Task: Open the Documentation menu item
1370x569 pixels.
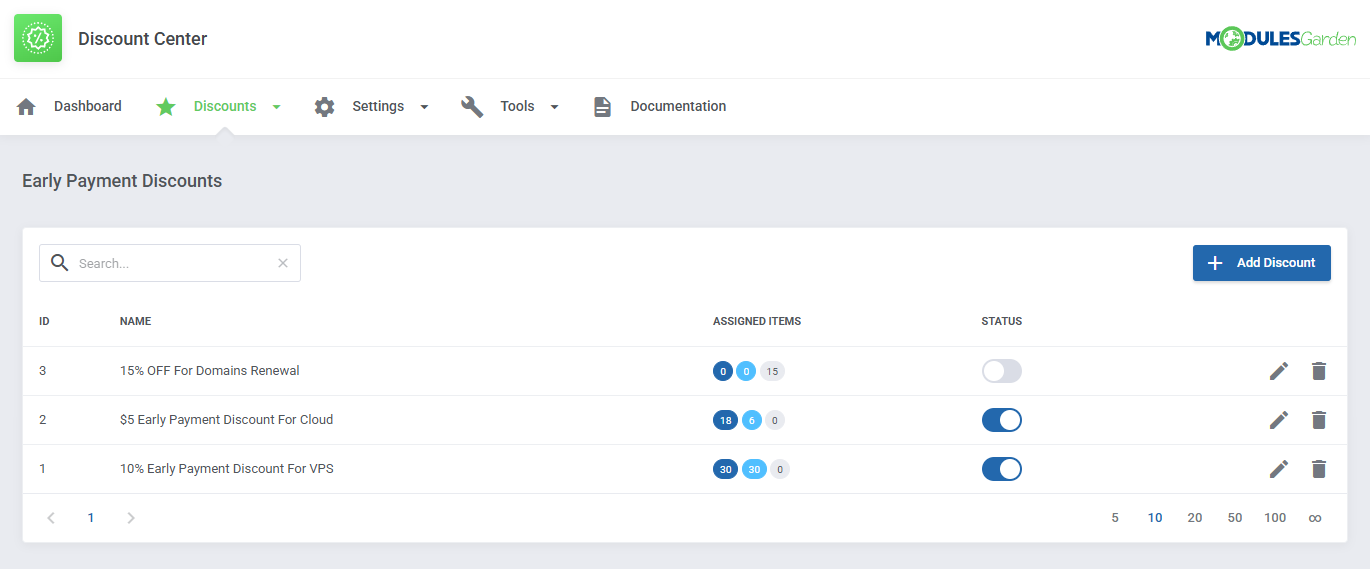Action: pos(677,106)
